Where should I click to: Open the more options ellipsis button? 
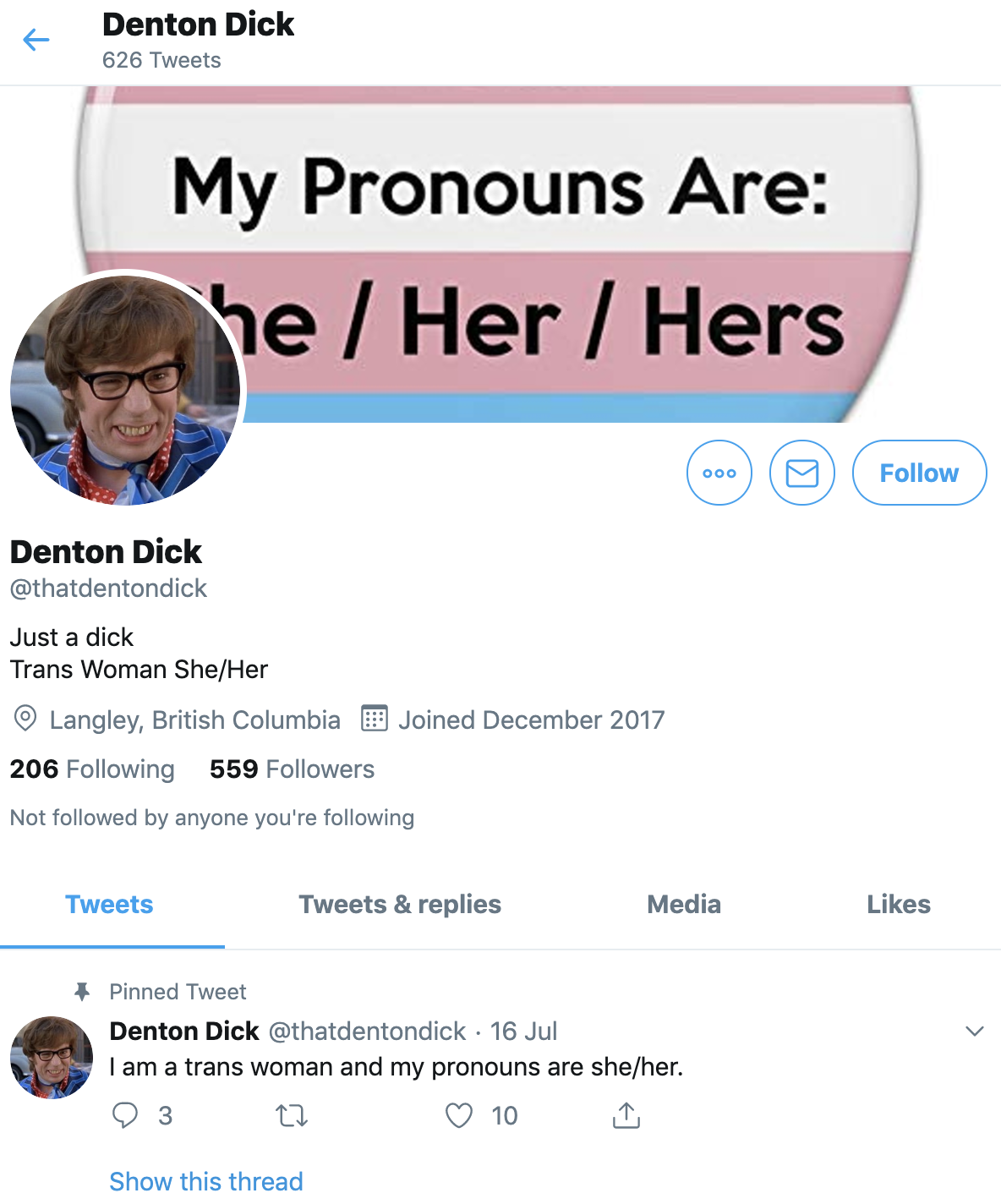719,473
